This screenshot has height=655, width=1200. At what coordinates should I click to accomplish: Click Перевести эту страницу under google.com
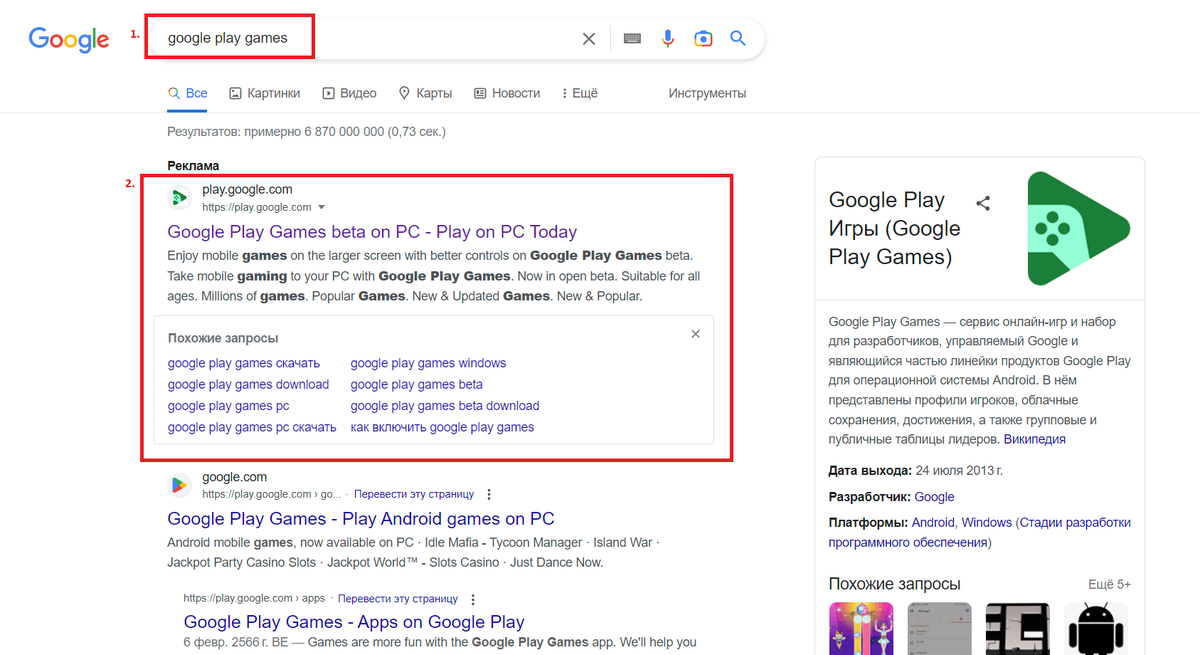pos(414,494)
